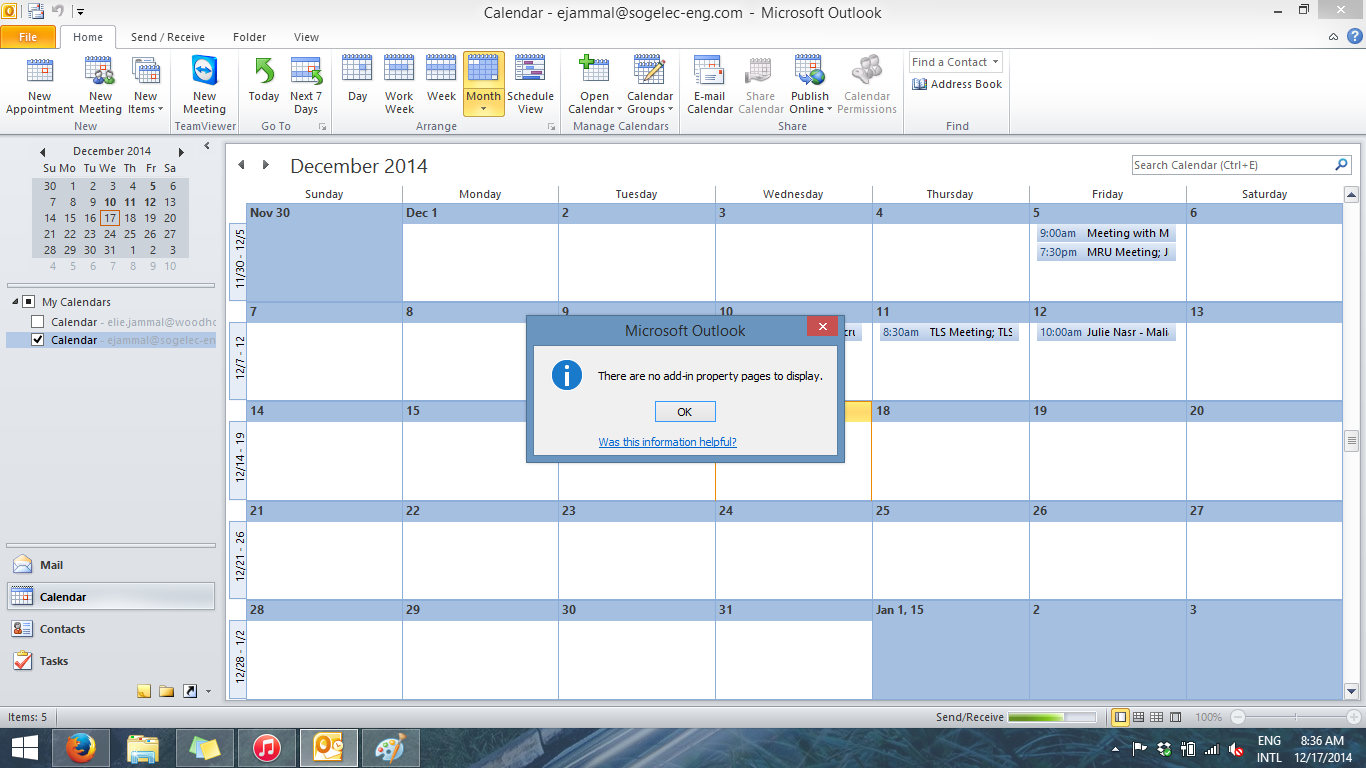Screen dimensions: 1366x768
Task: Open iTunes from the taskbar
Action: [x=267, y=748]
